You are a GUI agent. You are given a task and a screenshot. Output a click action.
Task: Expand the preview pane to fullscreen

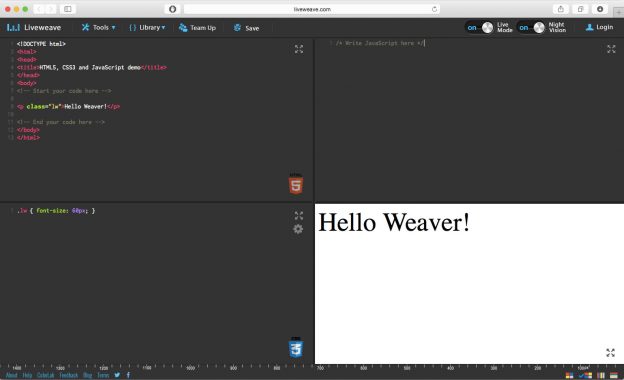610,353
